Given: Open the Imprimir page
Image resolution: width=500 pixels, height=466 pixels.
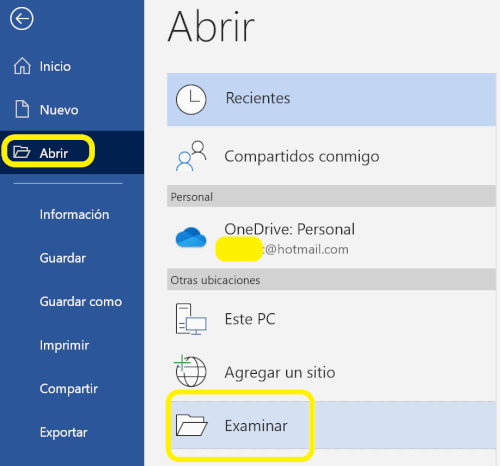Looking at the screenshot, I should 72,345.
